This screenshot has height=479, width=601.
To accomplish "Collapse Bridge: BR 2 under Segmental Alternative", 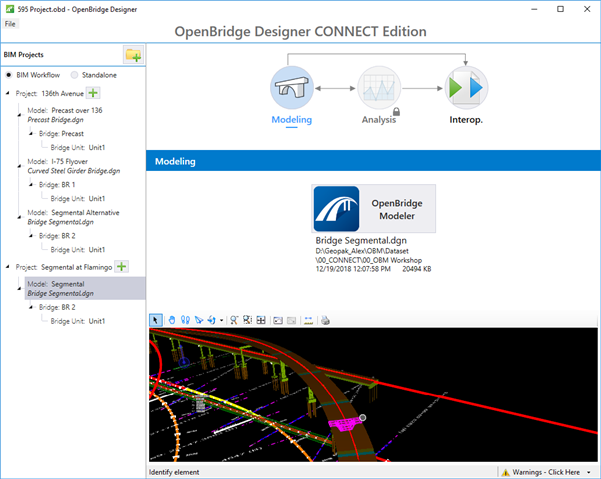I will 31,236.
